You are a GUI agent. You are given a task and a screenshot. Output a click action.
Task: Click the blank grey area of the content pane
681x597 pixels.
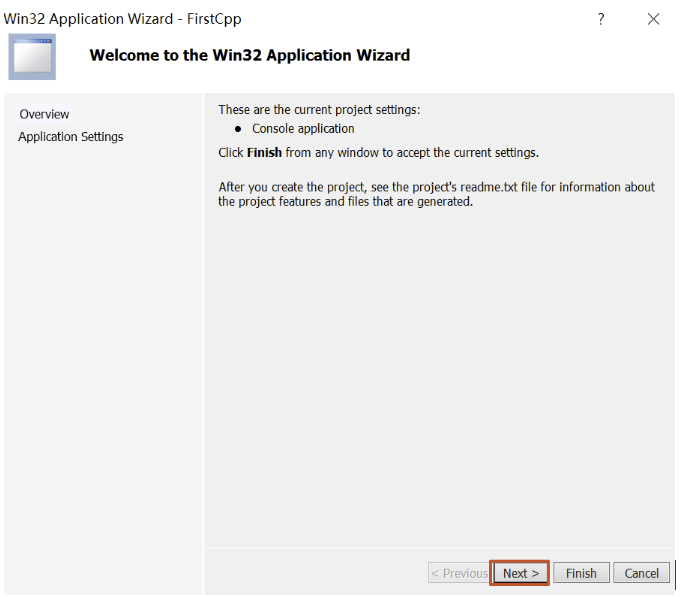click(x=440, y=380)
